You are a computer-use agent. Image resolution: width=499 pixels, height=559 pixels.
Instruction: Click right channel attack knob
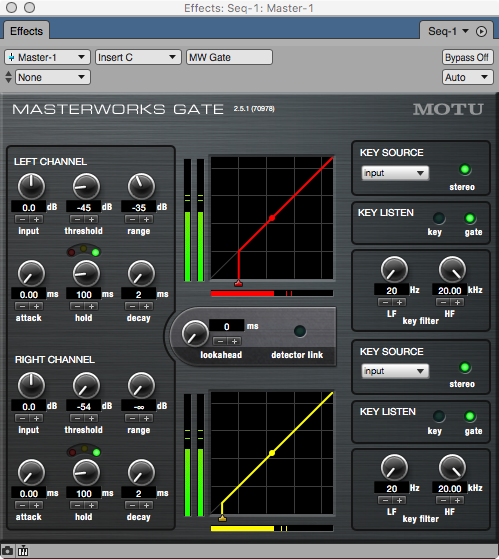coord(31,473)
